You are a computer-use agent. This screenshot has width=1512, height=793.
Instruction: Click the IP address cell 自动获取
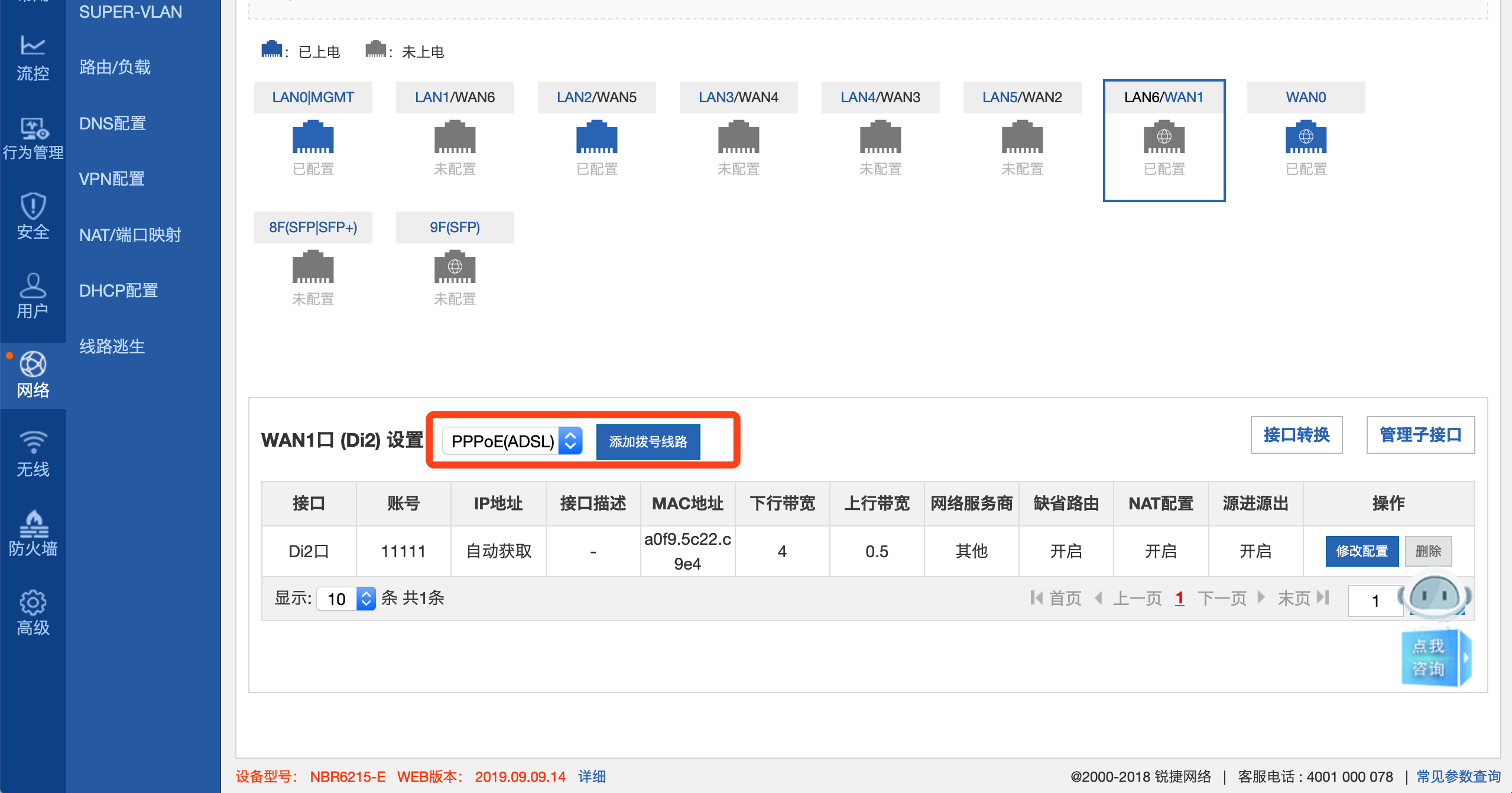coord(499,551)
